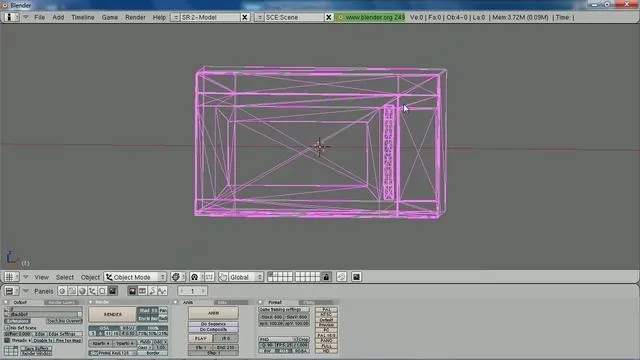This screenshot has width=640, height=360.
Task: Toggle the No Set Scene checkbox
Action: tap(7, 328)
